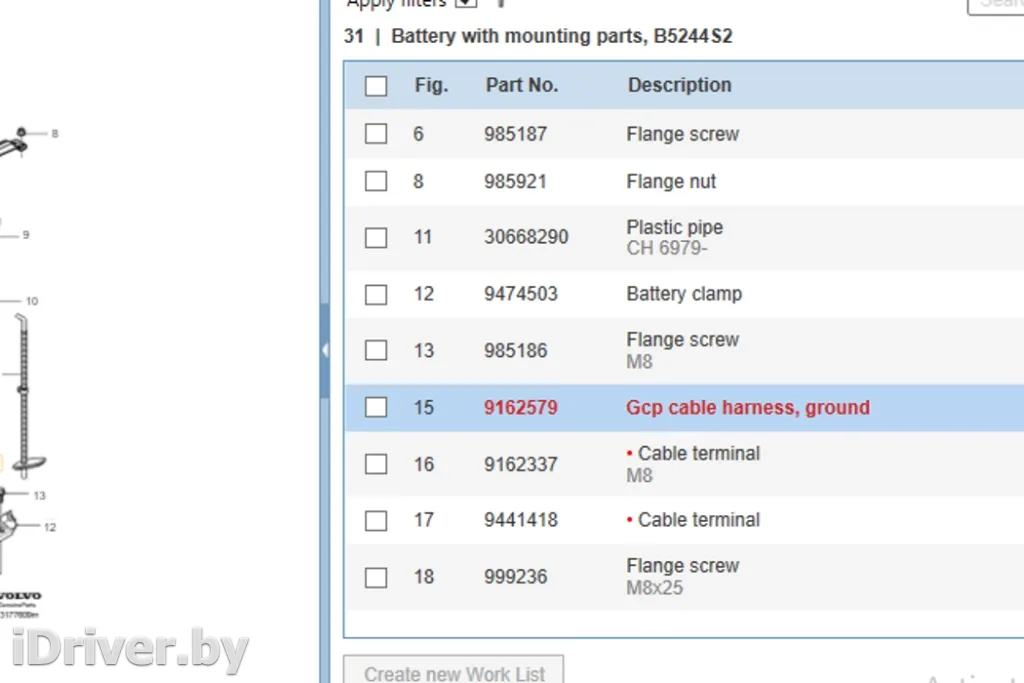Select callout 13 in the parts diagram
Screen dimensions: 1024x683
point(39,496)
